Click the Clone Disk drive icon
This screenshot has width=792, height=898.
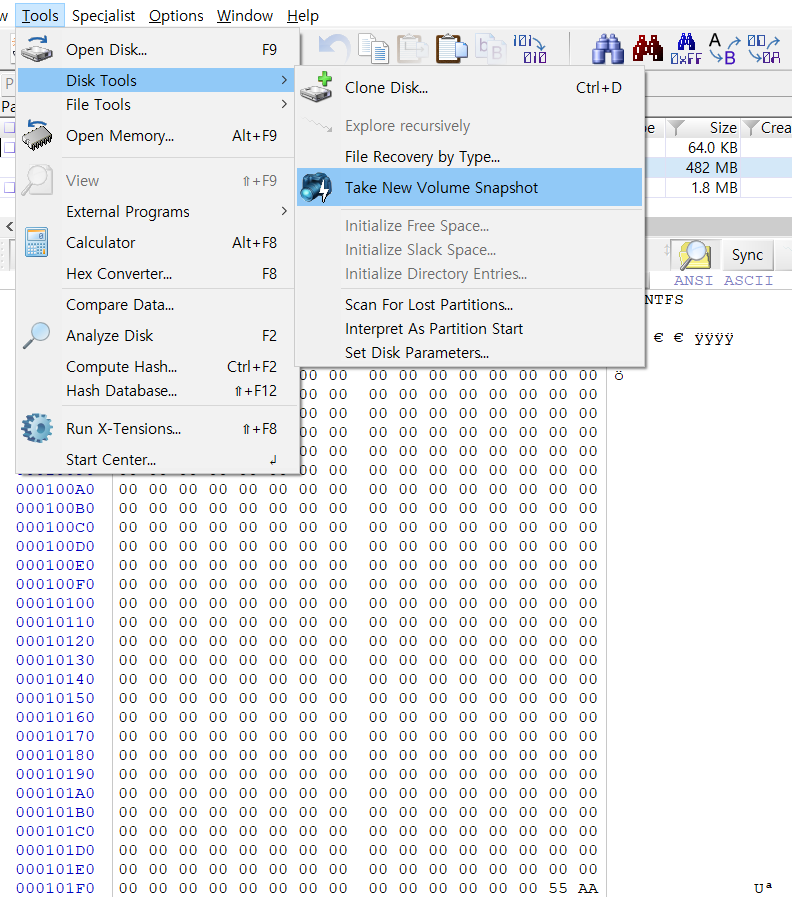point(317,88)
